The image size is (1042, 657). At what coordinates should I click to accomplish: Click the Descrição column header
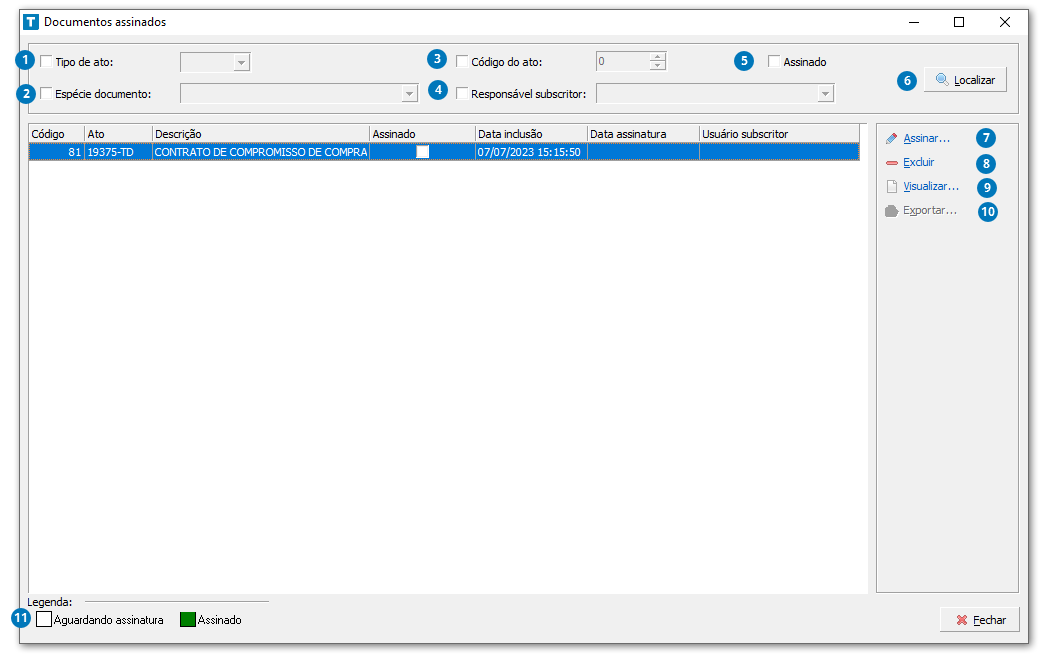point(261,134)
